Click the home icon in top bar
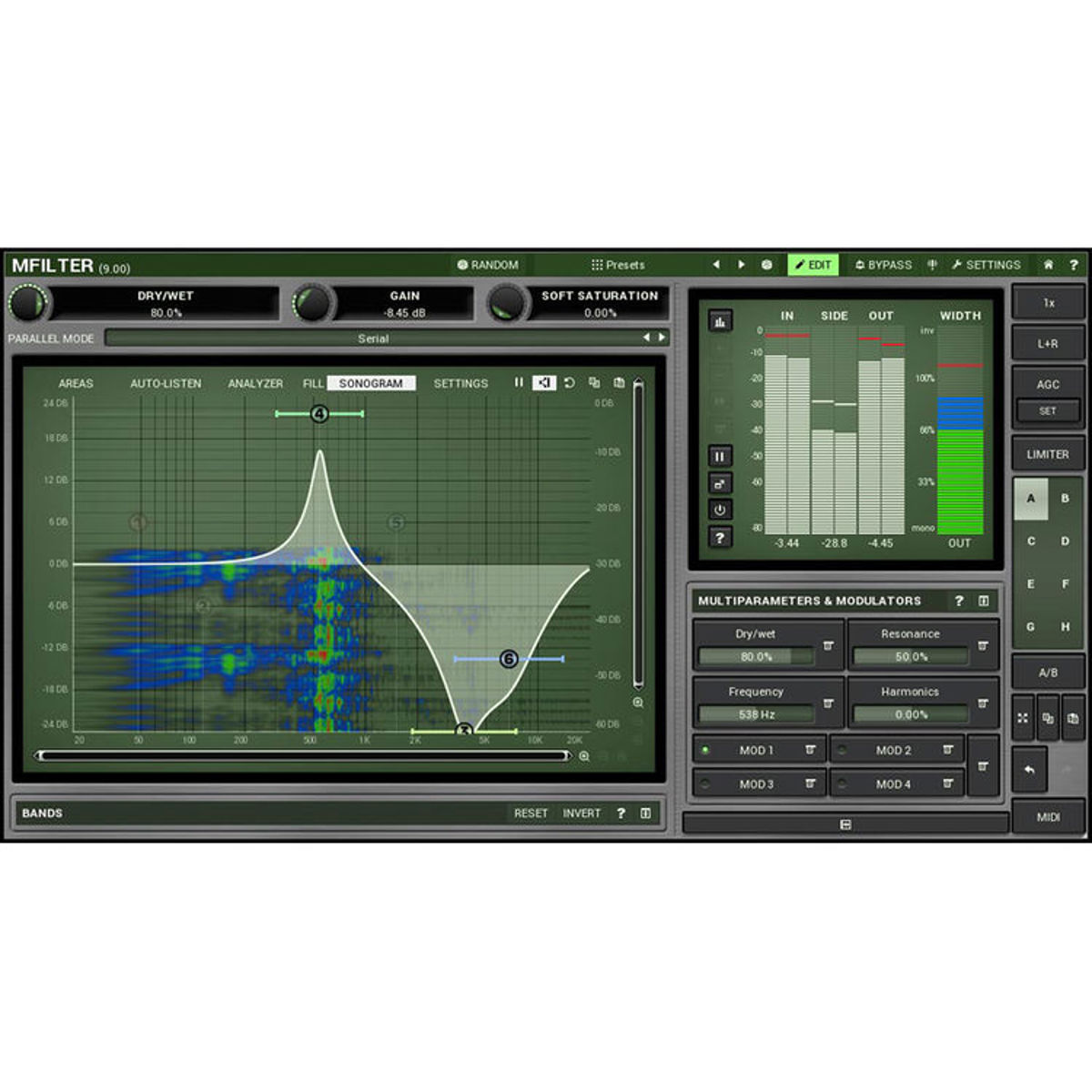 [x=1048, y=265]
